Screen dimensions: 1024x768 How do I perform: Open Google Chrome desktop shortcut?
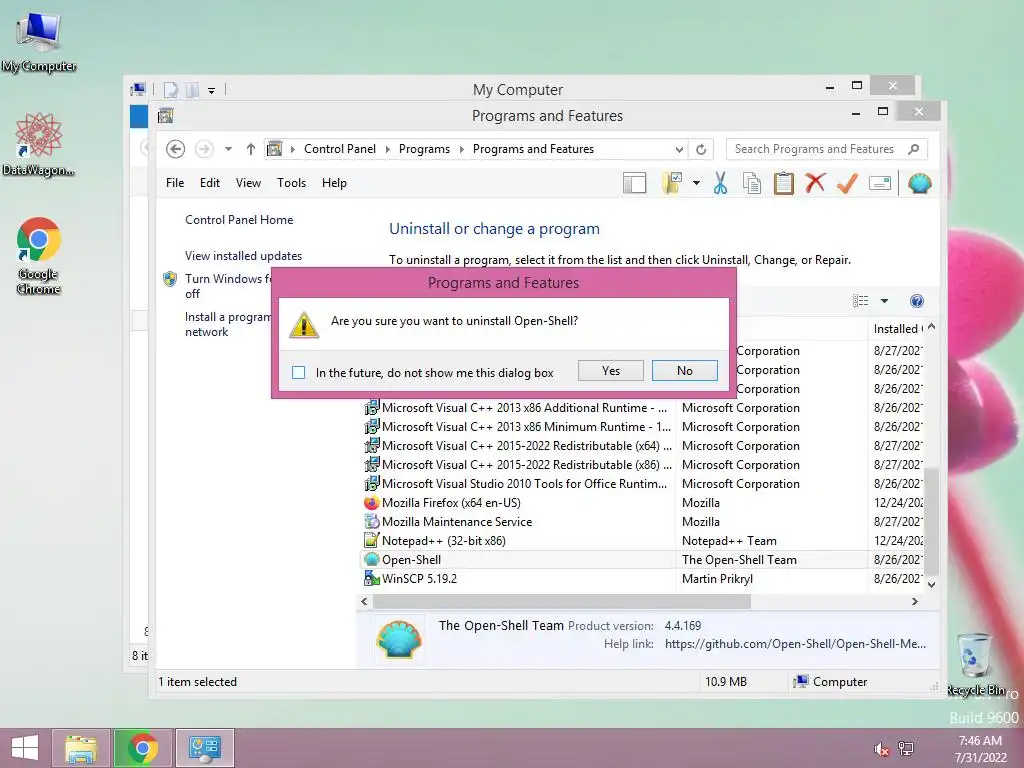(39, 255)
